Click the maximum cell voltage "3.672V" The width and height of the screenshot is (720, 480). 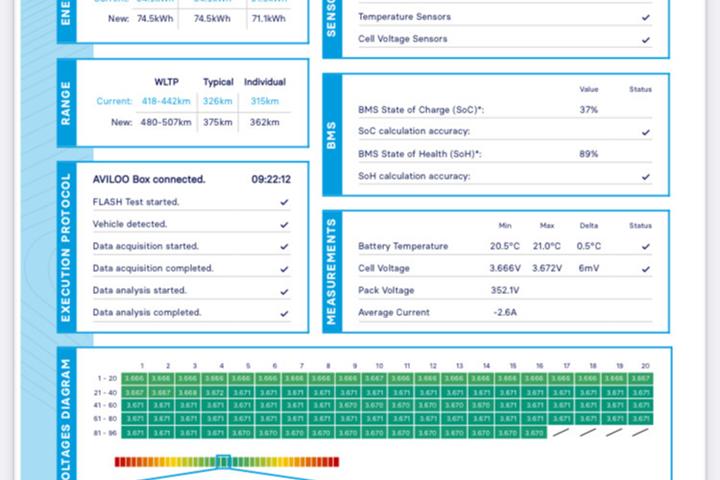[546, 268]
